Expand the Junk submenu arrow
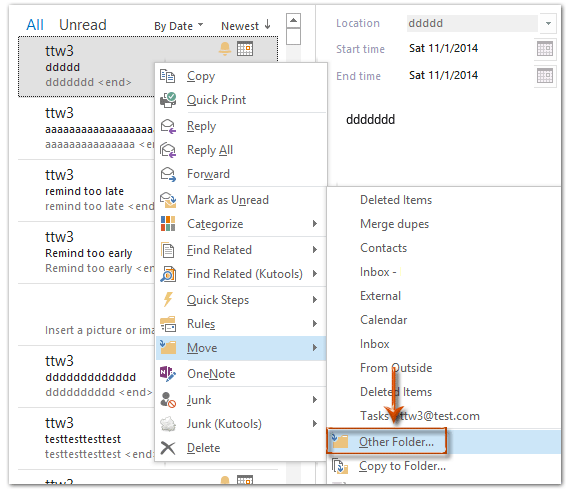This screenshot has height=495, width=577. (x=315, y=399)
